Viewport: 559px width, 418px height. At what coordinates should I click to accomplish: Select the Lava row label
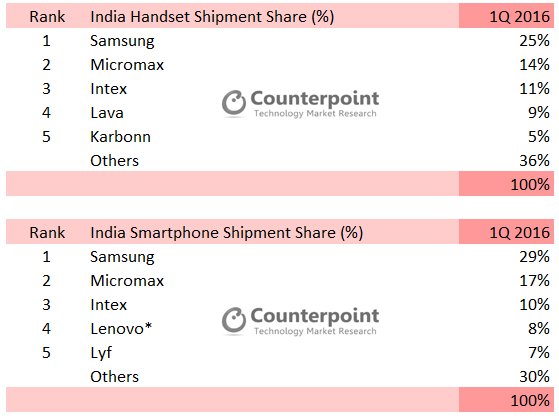click(x=107, y=113)
